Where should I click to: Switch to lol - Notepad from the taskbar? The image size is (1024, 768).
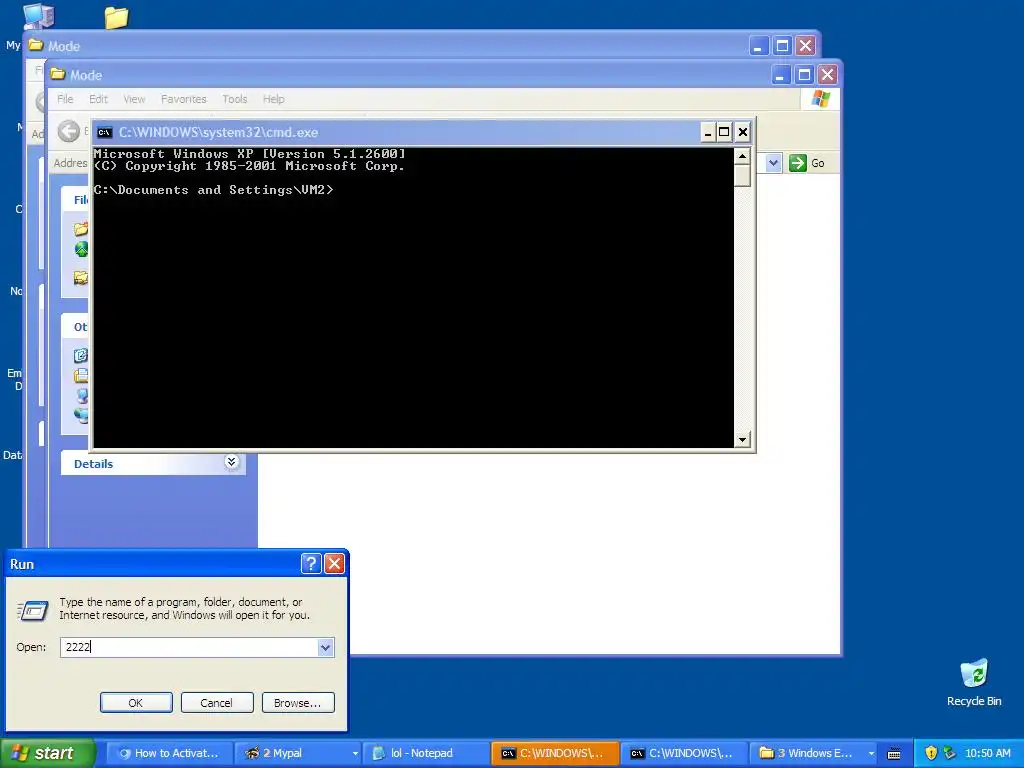pos(424,753)
